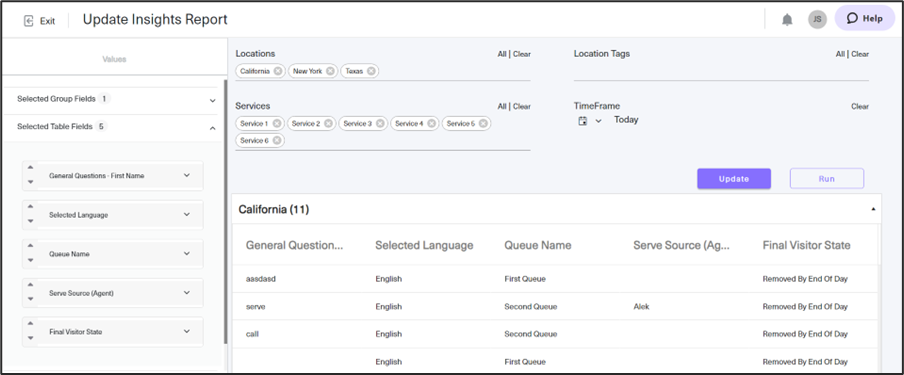This screenshot has height=375, width=904.
Task: Open the Serve Source (Agent) field dropdown
Action: (186, 293)
